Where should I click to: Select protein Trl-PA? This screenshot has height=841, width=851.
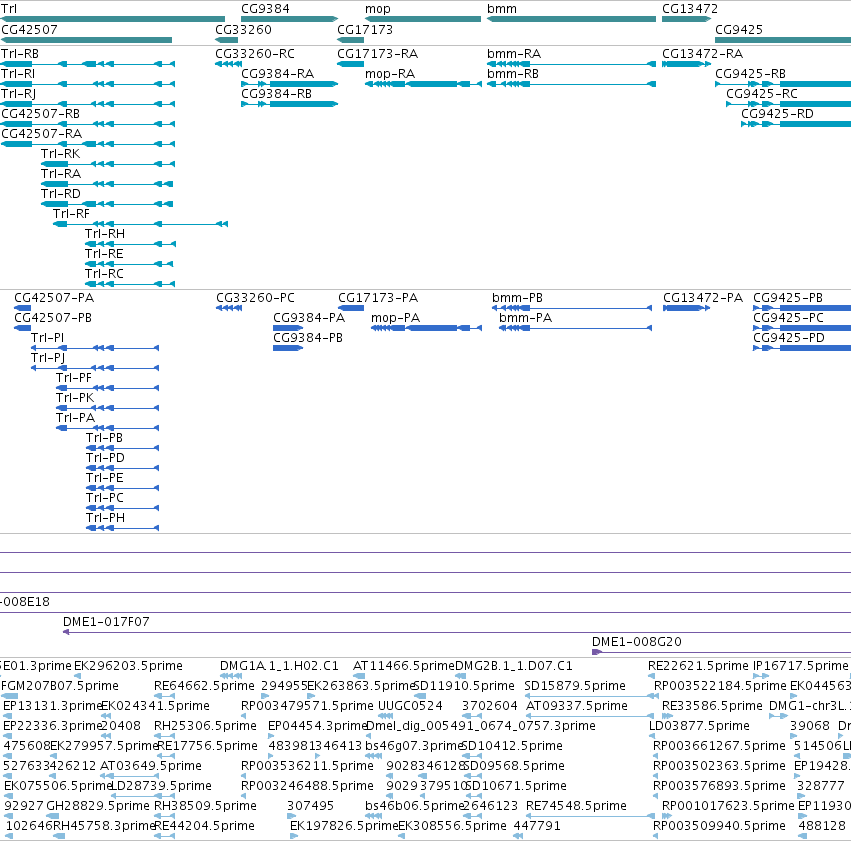pos(107,428)
